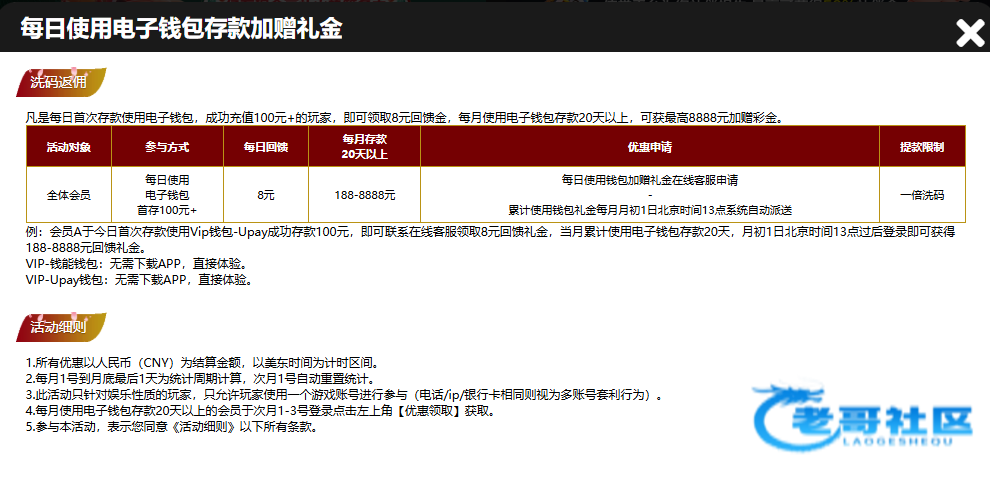990x479 pixels.
Task: Click the 每日回馈 column header
Action: (x=266, y=146)
